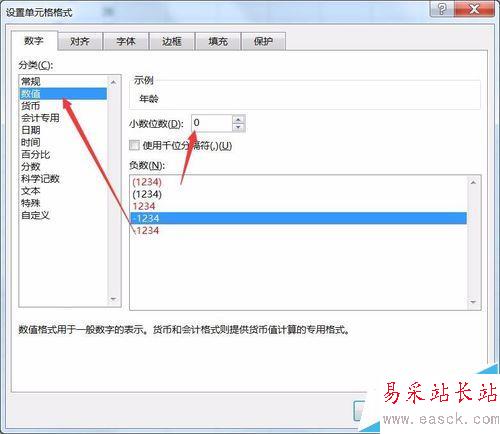This screenshot has height=434, width=500.
Task: Select red -1234 negative format
Action: (298, 230)
